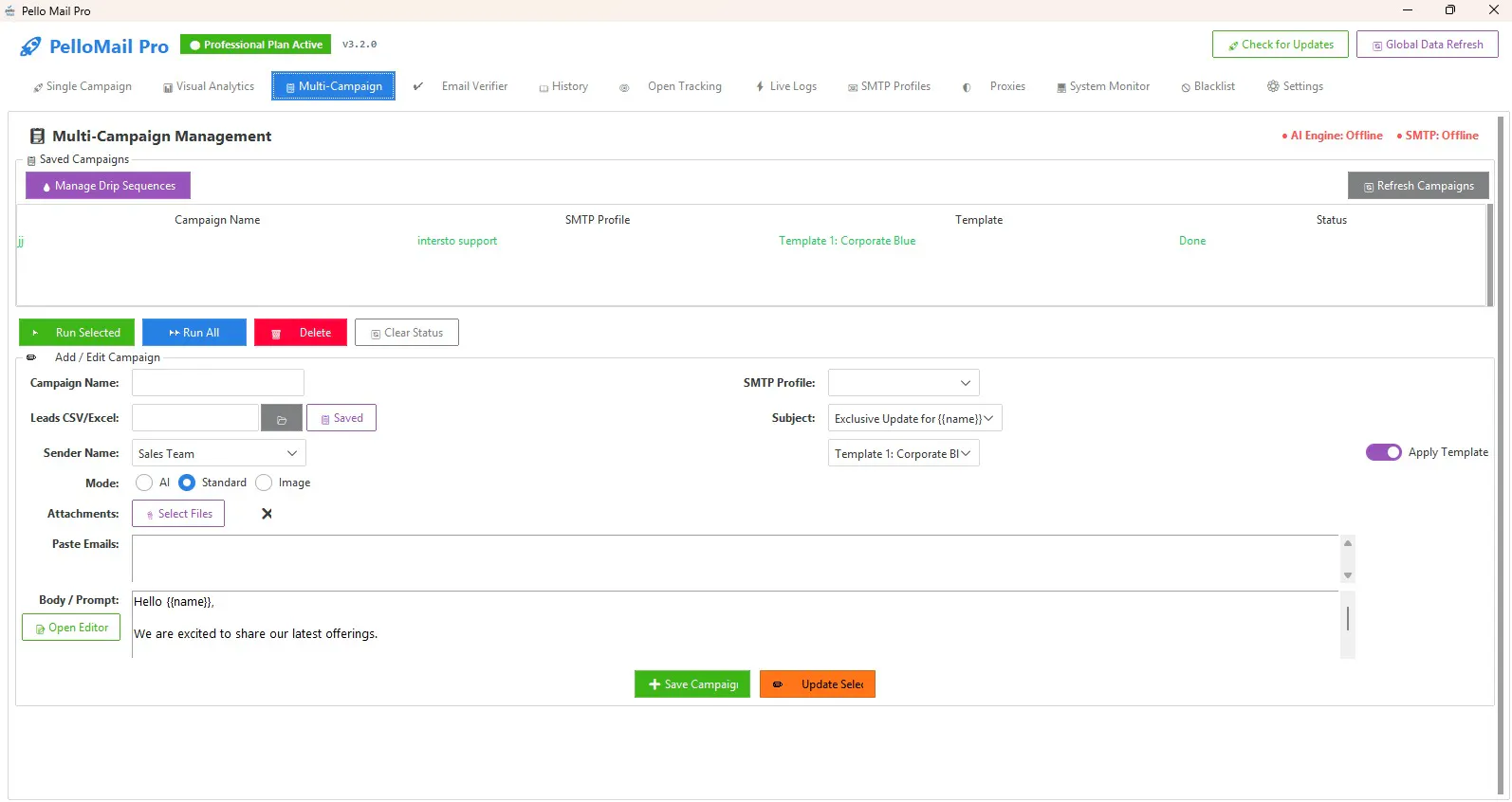Open the Settings gear tab
1512x802 pixels.
coord(1296,86)
